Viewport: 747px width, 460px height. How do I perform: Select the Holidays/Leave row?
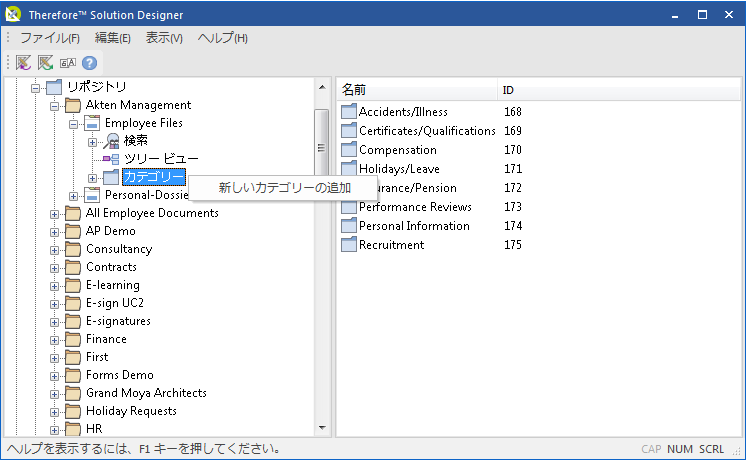(x=399, y=169)
